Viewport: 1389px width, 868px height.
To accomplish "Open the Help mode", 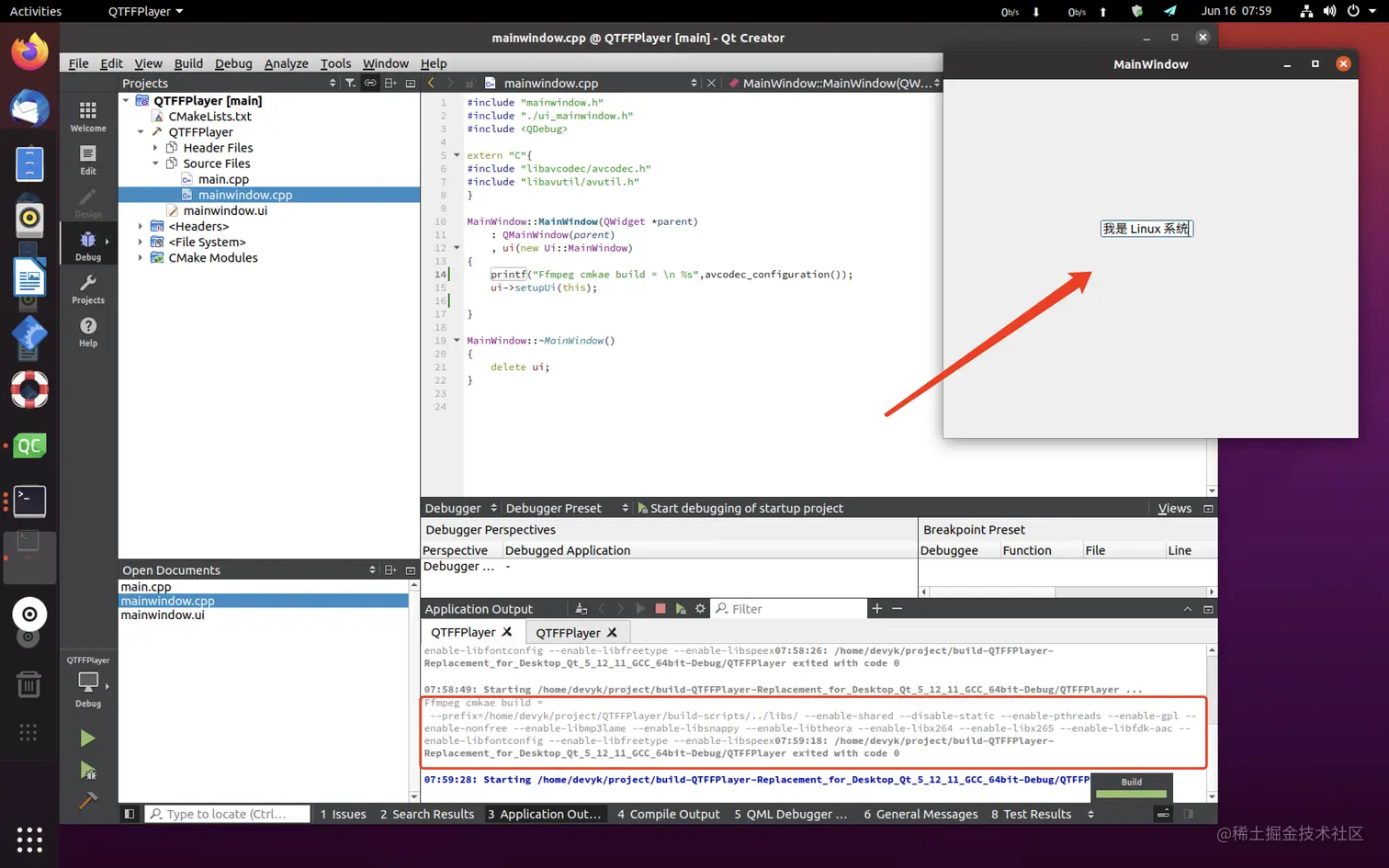I will click(x=88, y=332).
